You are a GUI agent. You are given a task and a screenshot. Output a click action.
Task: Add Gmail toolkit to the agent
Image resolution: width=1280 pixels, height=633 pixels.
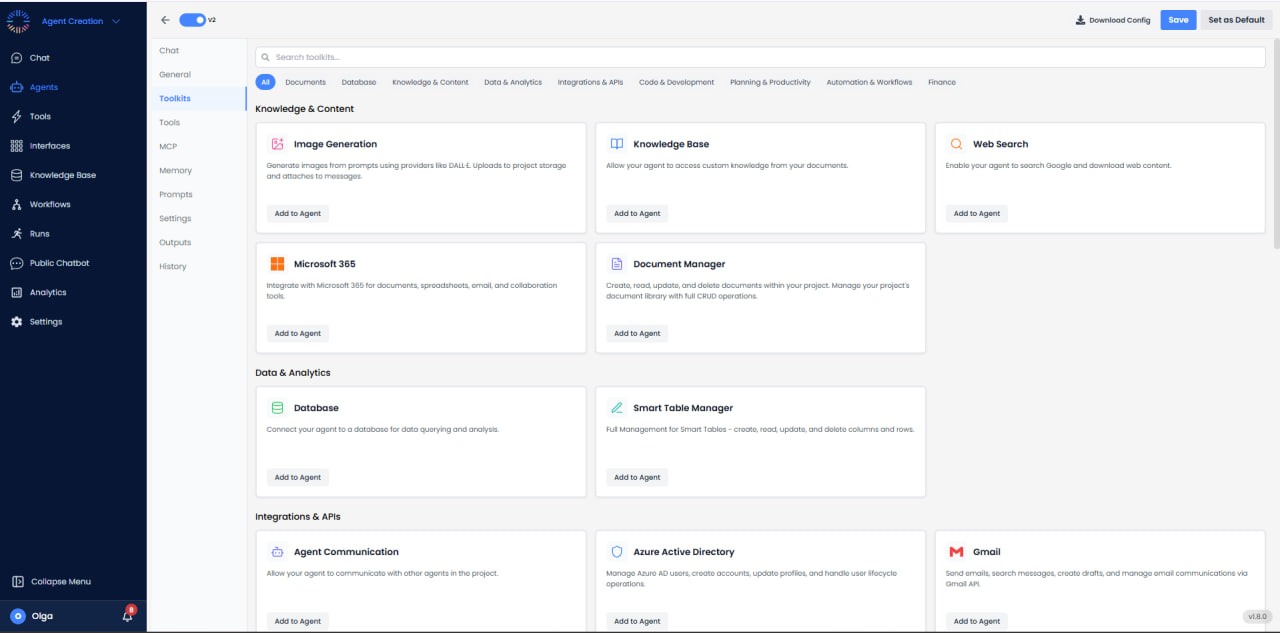(x=977, y=621)
